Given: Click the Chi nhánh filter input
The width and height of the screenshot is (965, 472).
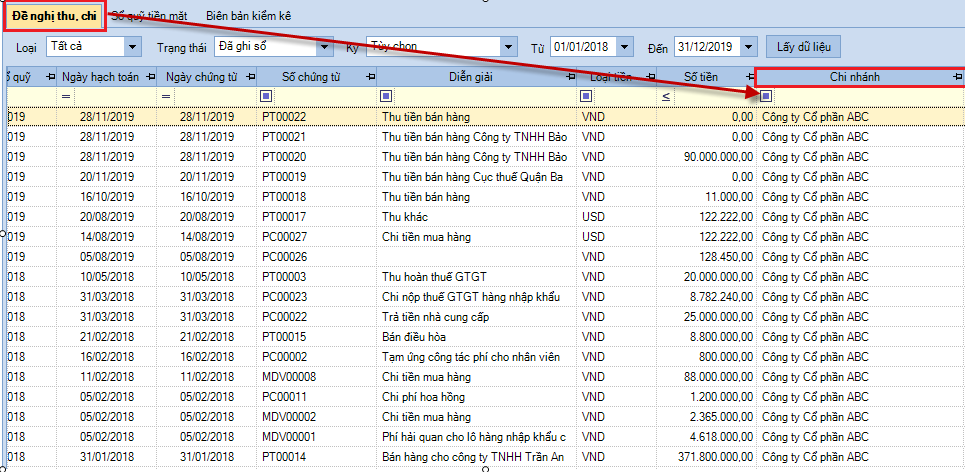Looking at the screenshot, I should 868,97.
